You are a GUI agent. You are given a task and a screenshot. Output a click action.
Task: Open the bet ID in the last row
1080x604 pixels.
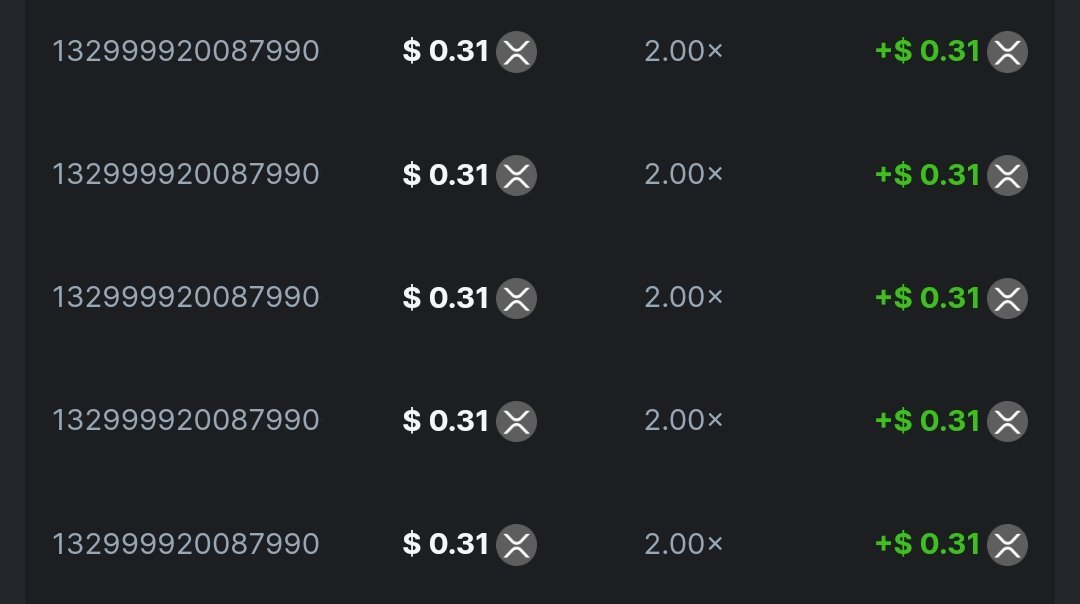(x=185, y=544)
